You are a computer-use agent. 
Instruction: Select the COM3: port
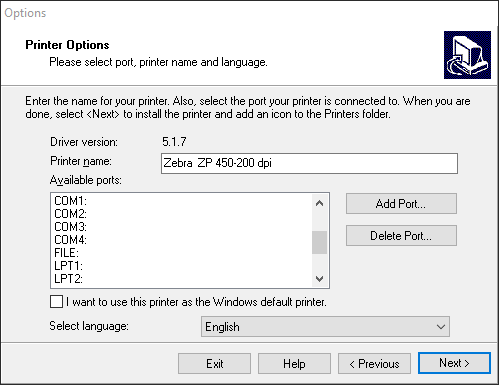pos(182,227)
